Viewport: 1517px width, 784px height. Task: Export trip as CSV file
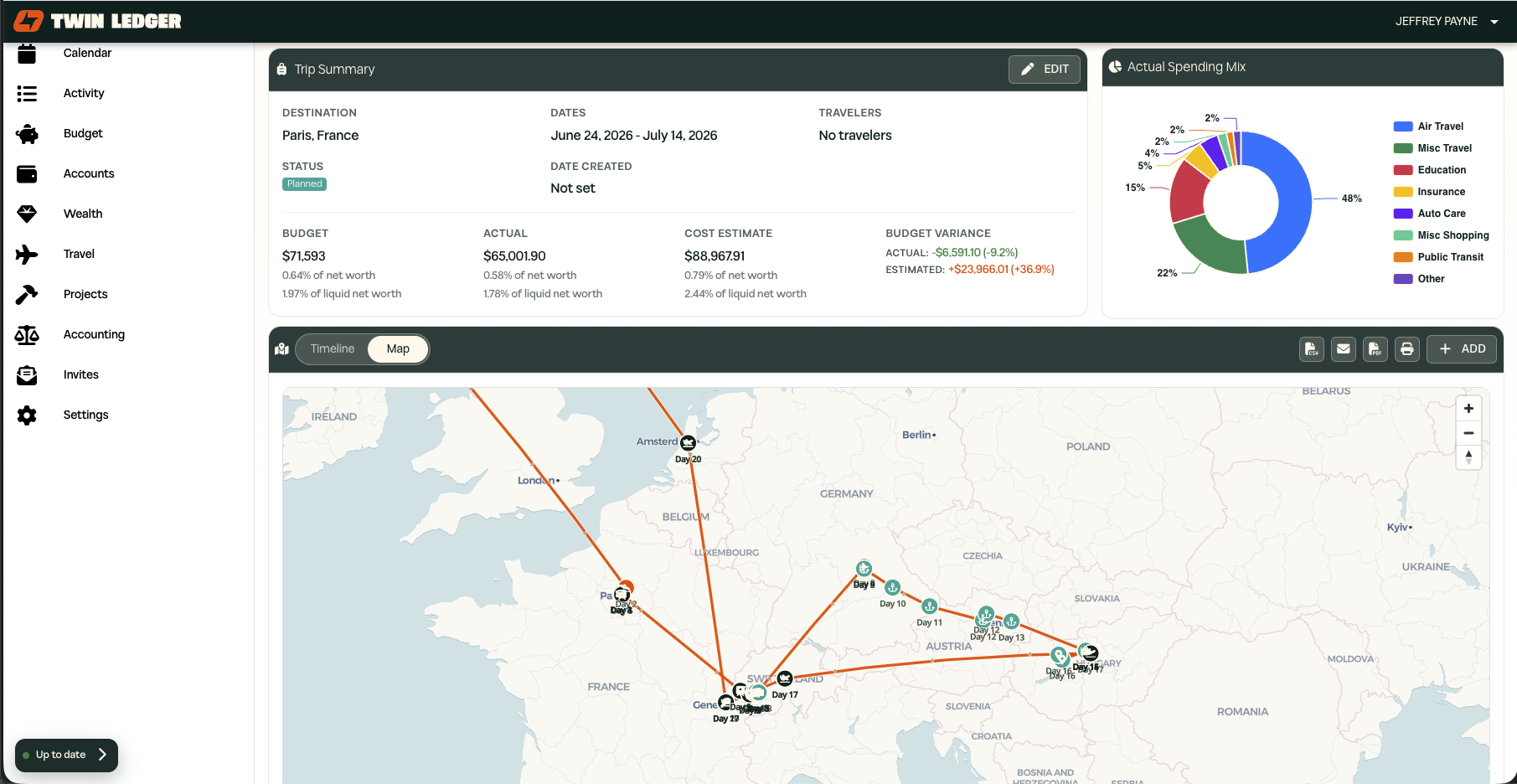pyautogui.click(x=1312, y=349)
